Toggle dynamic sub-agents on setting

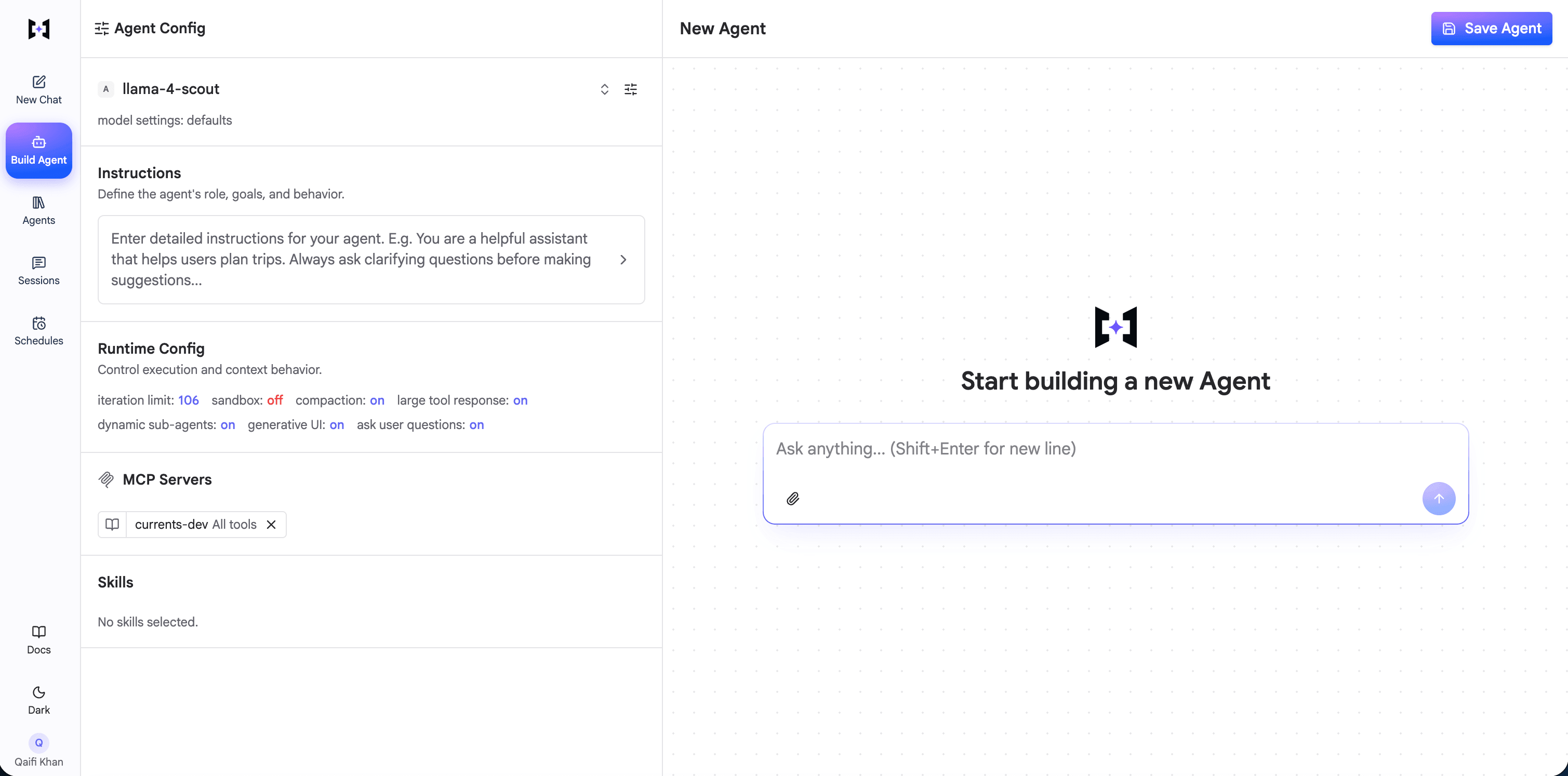pos(228,424)
